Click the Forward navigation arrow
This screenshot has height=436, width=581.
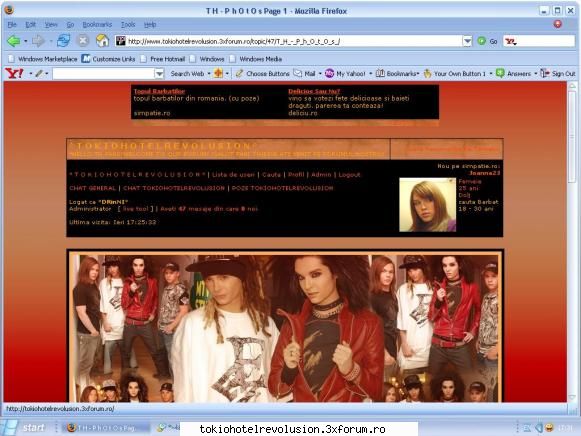pos(38,41)
